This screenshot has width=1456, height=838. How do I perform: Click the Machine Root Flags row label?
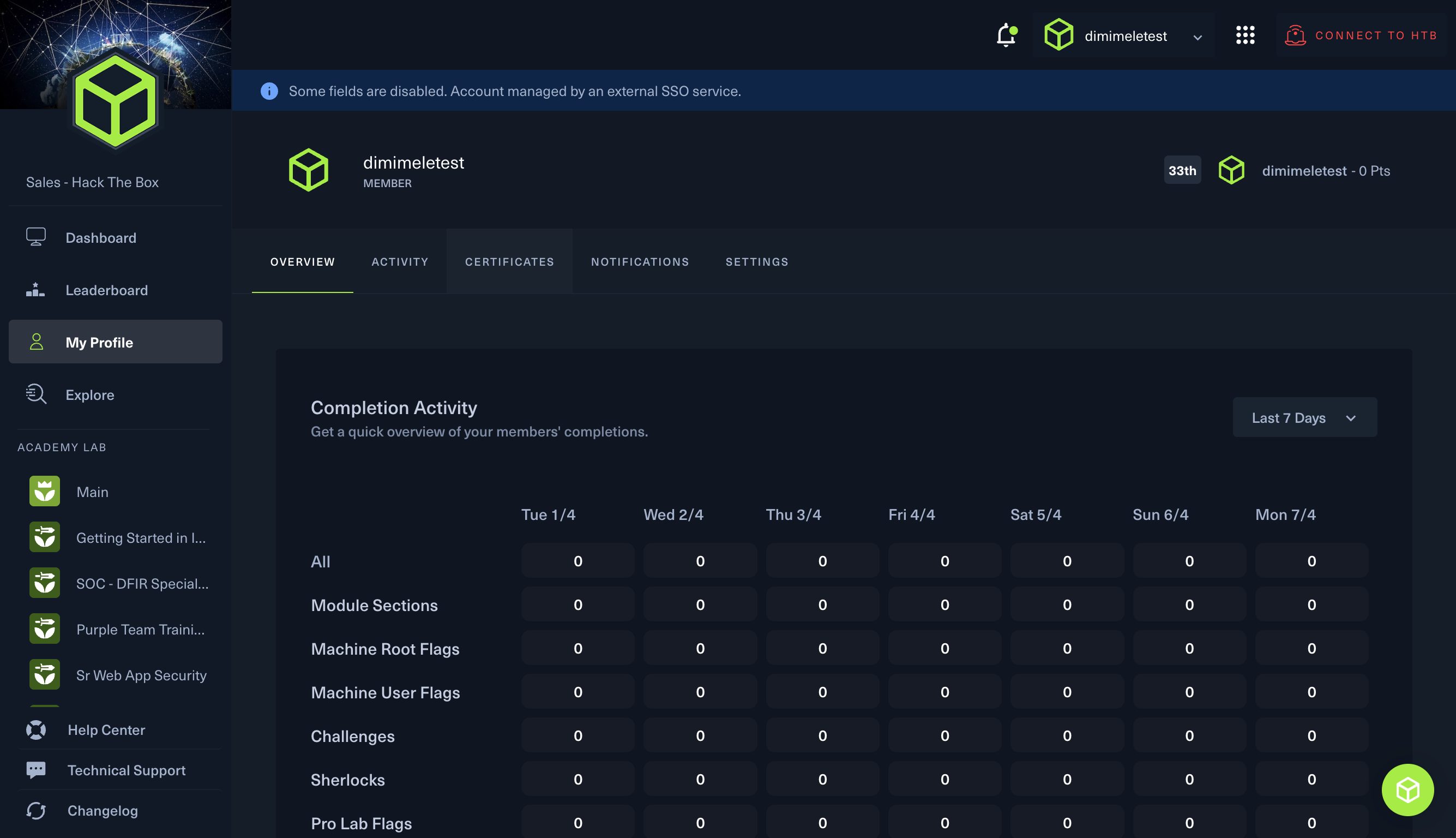(386, 649)
